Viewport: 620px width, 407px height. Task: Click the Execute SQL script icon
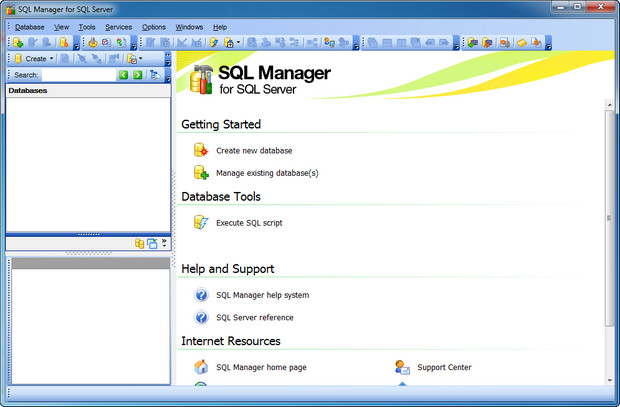pos(201,222)
